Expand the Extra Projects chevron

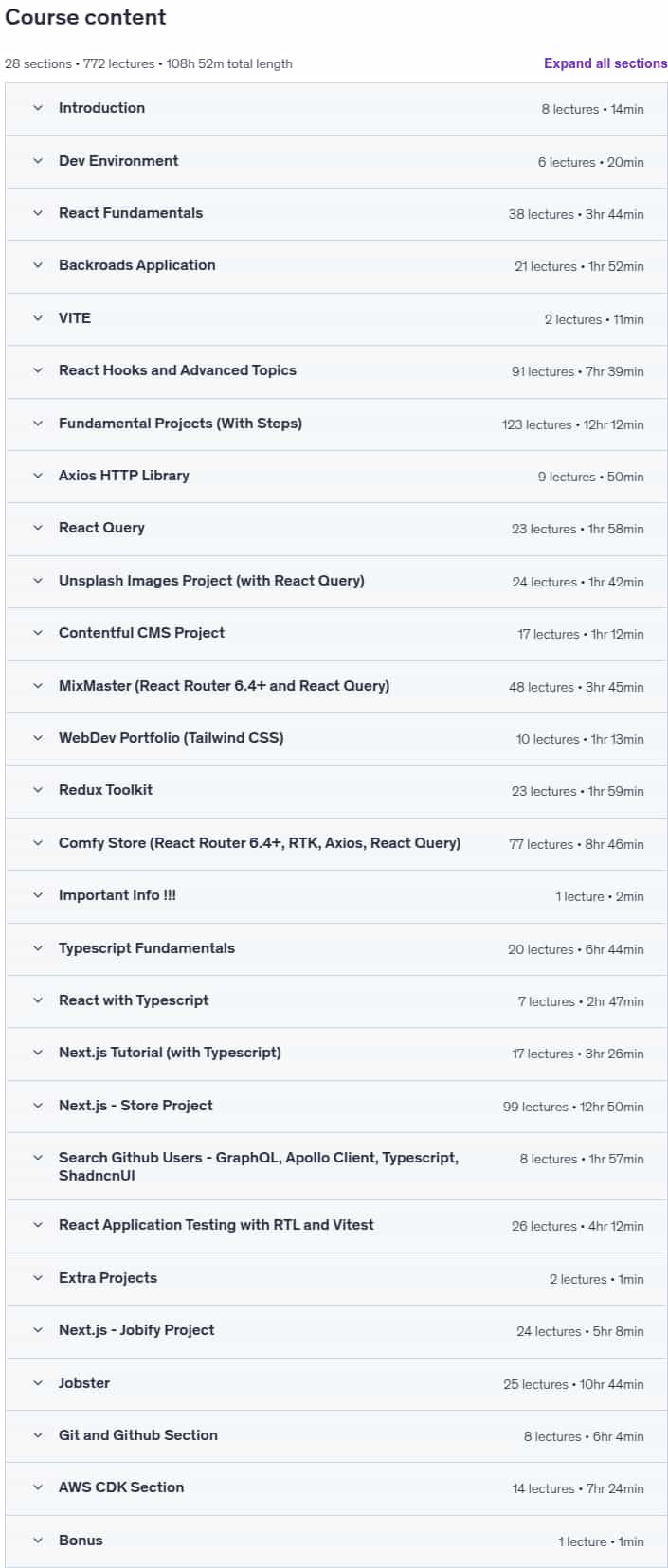(38, 1278)
